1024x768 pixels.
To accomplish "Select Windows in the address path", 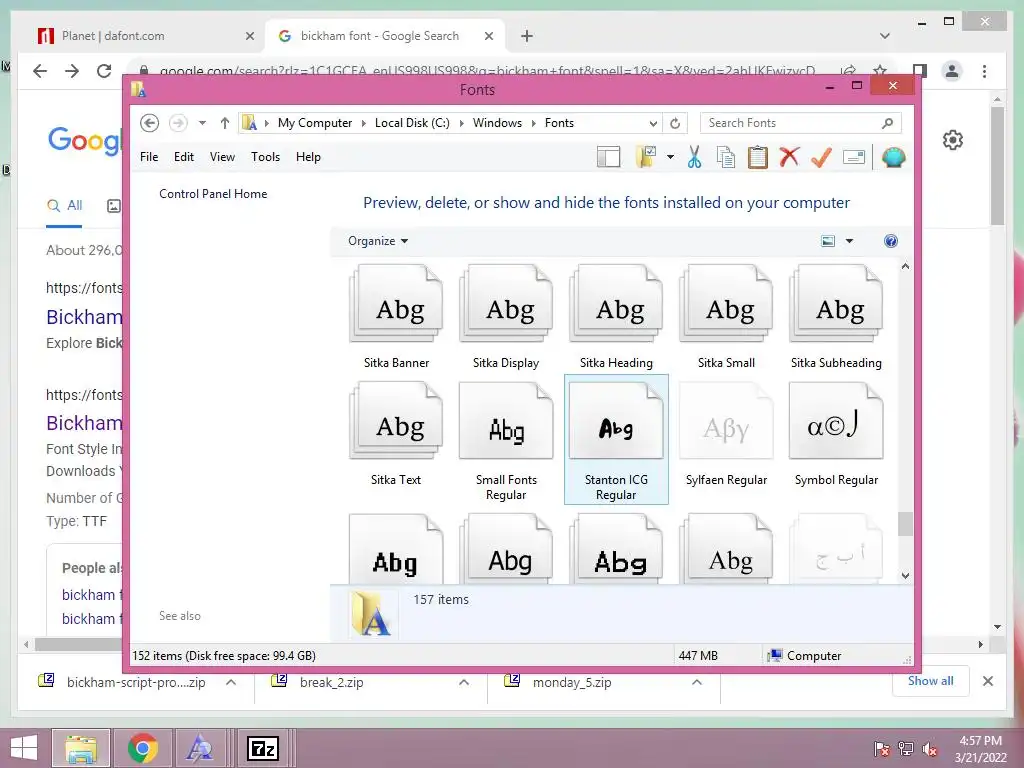I will 497,123.
